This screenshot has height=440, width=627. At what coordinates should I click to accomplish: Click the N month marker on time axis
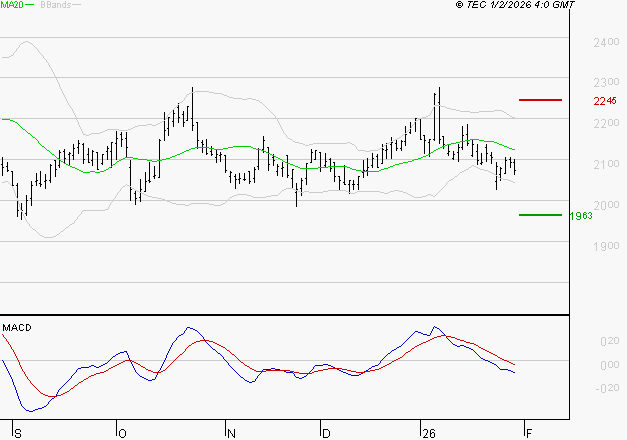point(231,434)
